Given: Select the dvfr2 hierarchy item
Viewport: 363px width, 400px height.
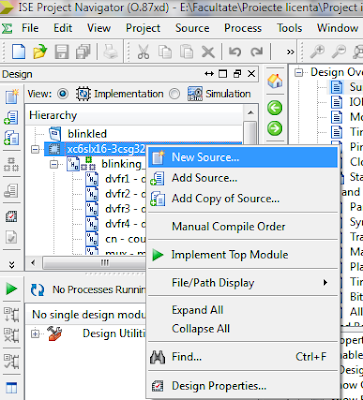Looking at the screenshot, I should click(x=126, y=193).
